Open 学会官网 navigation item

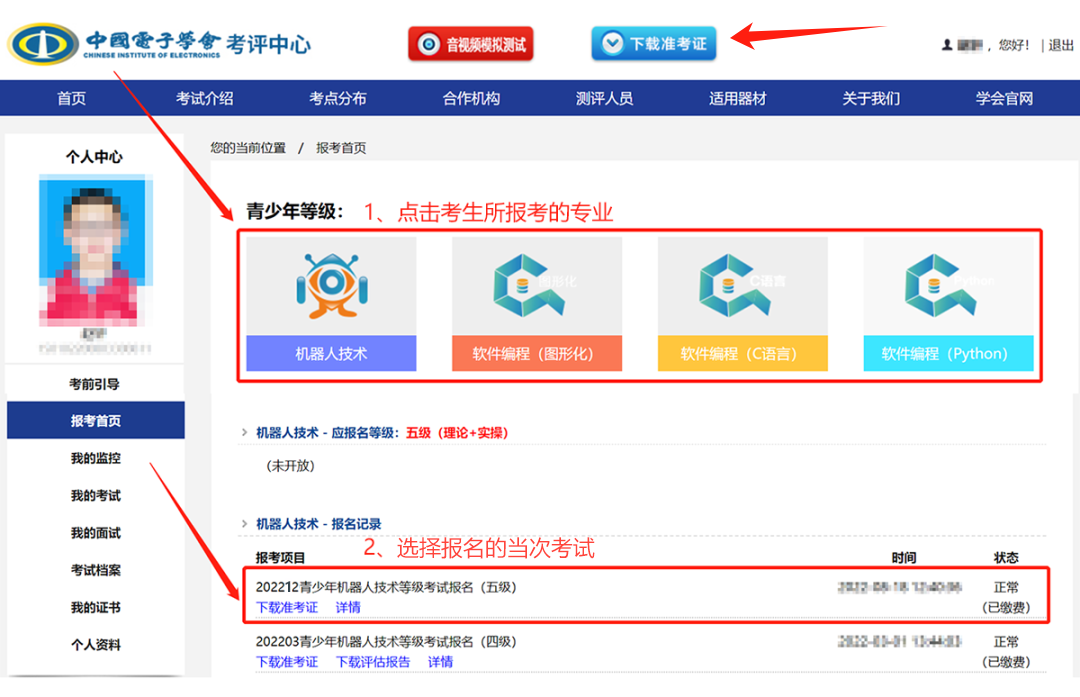[x=1004, y=98]
